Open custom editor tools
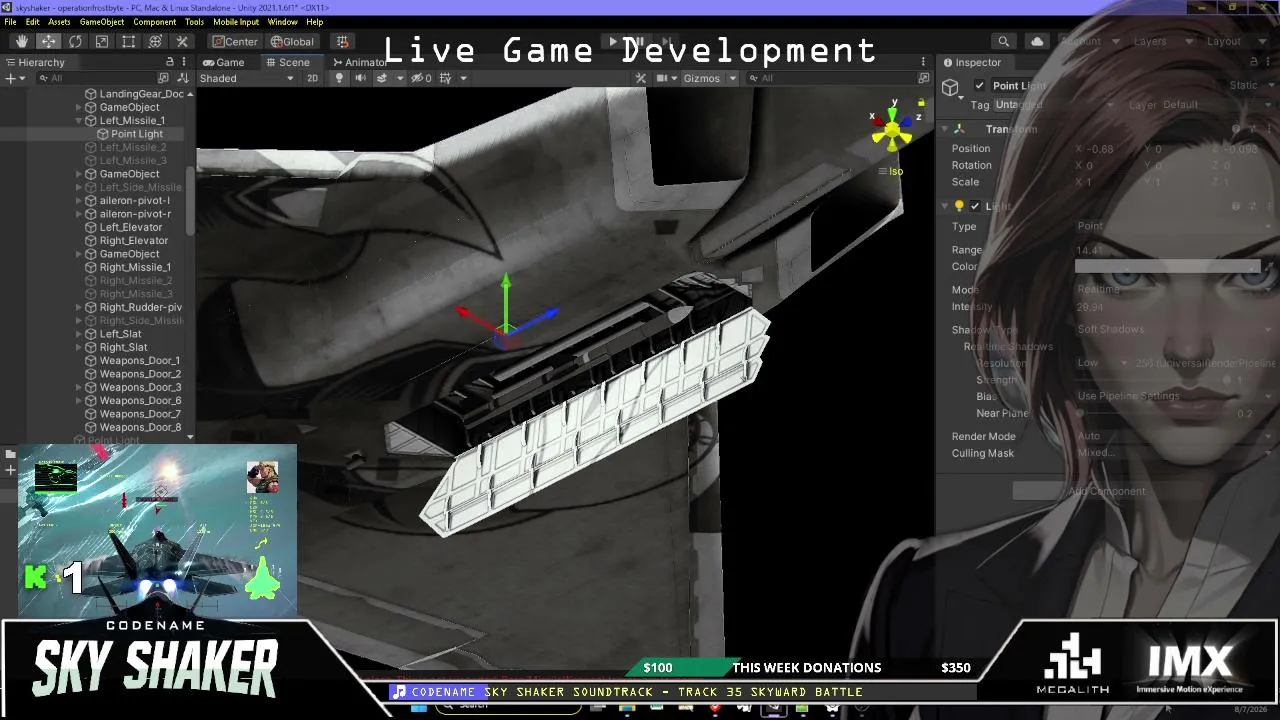This screenshot has width=1280, height=720. click(x=182, y=41)
